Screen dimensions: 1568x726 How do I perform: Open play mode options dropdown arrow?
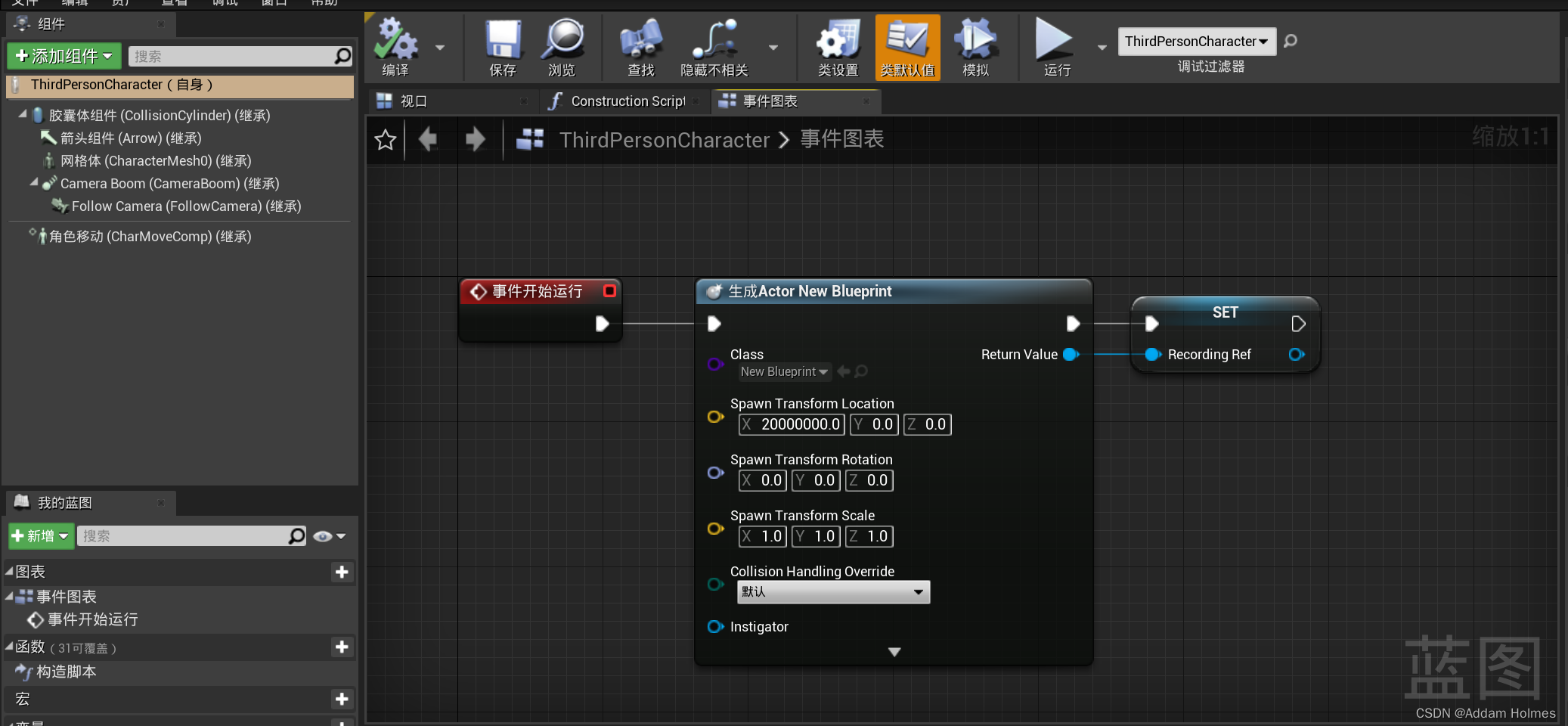[x=1102, y=48]
